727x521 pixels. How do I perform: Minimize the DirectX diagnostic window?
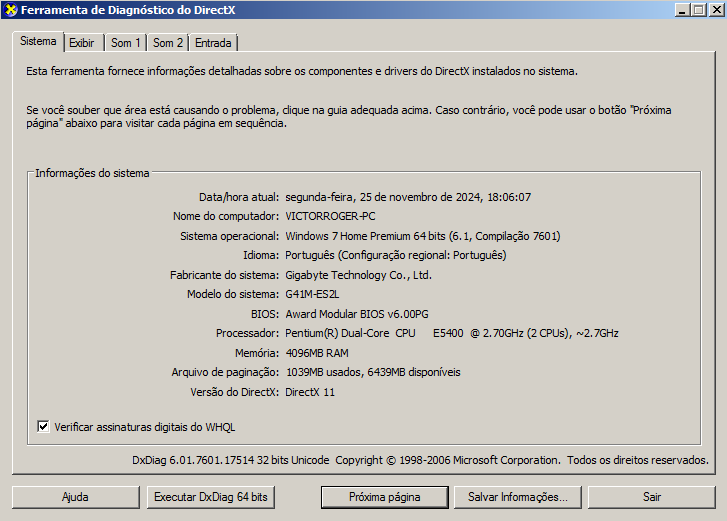click(682, 10)
